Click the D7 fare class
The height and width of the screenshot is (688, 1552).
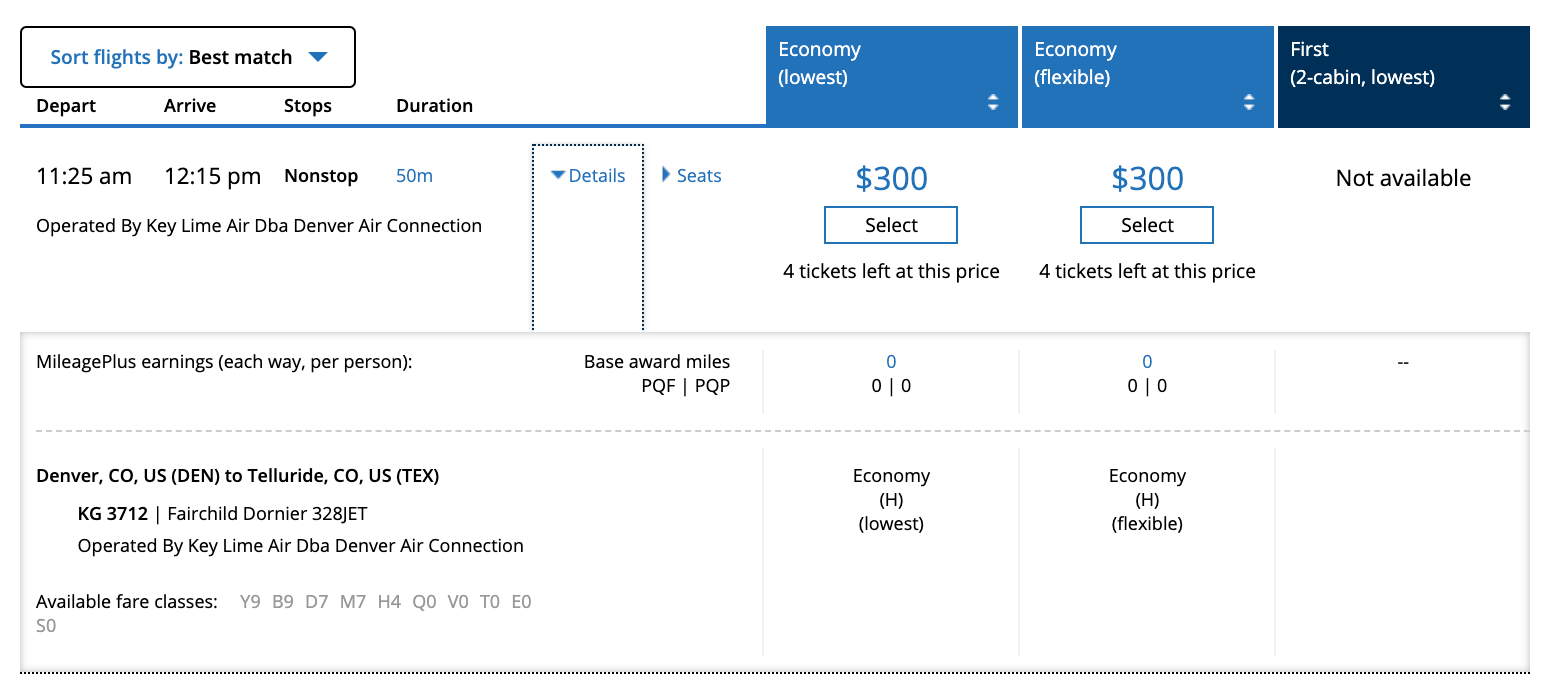point(317,602)
